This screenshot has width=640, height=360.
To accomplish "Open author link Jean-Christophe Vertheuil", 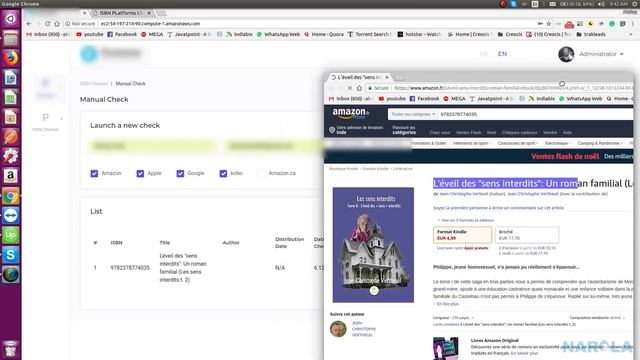I will pyautogui.click(x=364, y=329).
